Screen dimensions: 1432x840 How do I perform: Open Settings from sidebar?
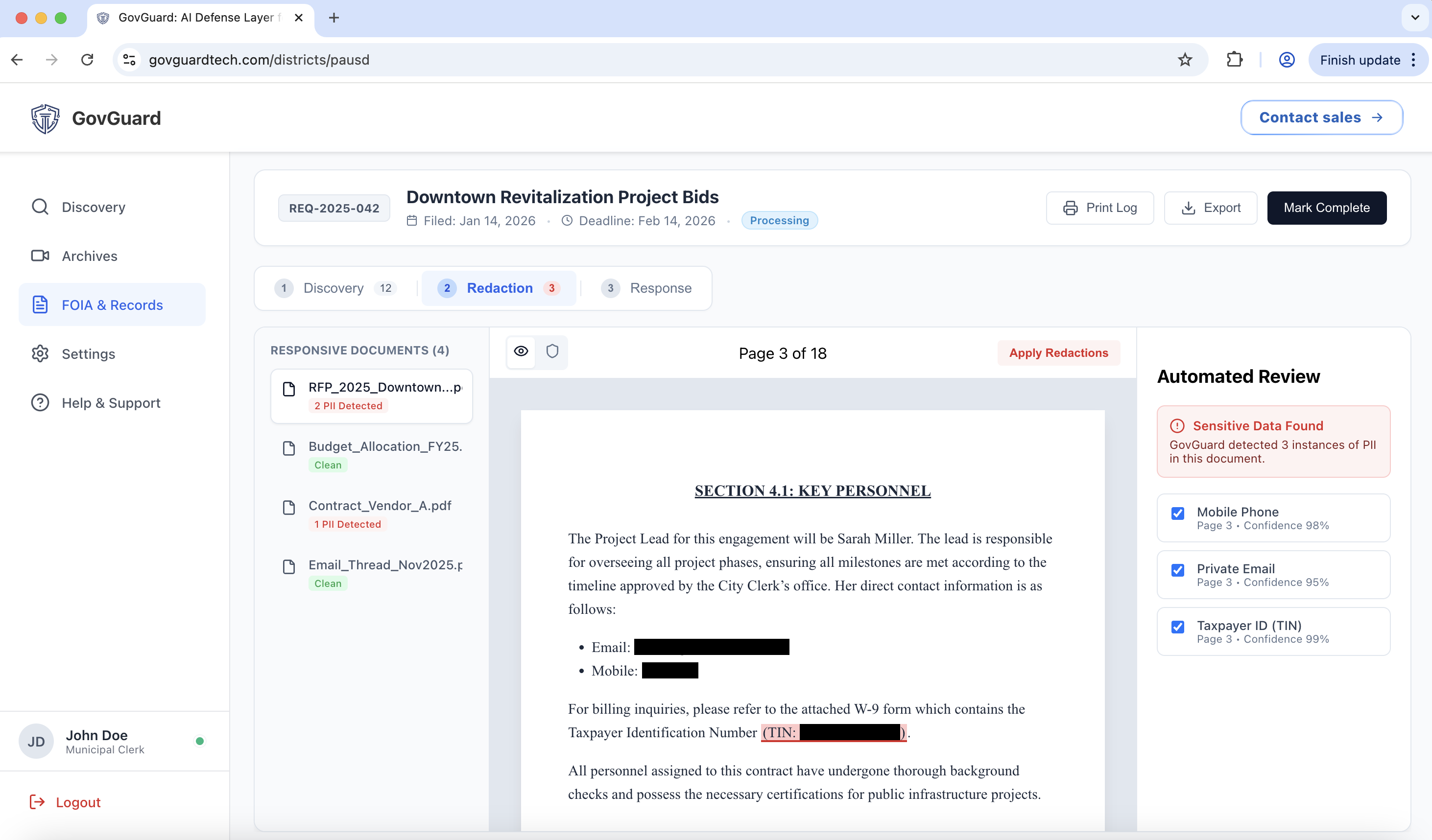[x=88, y=354]
